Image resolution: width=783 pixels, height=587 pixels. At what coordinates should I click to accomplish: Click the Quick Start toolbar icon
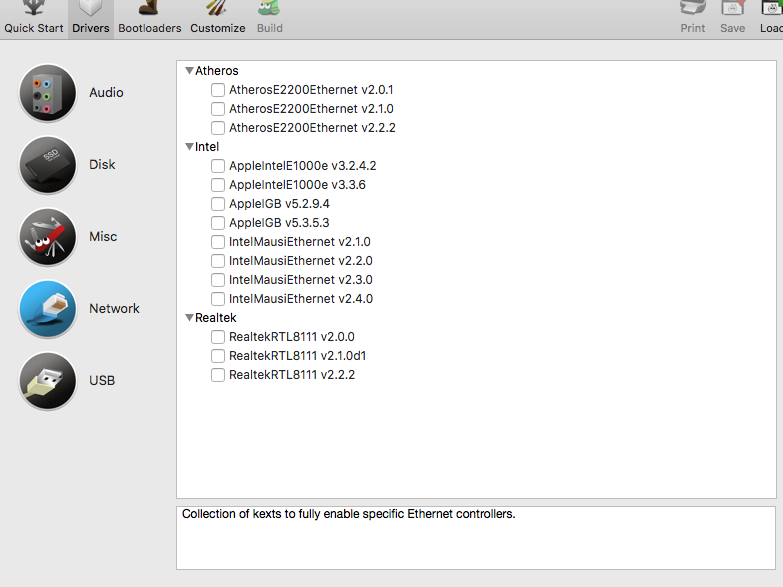[34, 7]
